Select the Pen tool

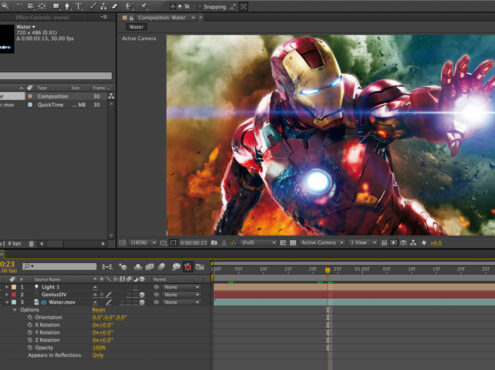tap(67, 6)
